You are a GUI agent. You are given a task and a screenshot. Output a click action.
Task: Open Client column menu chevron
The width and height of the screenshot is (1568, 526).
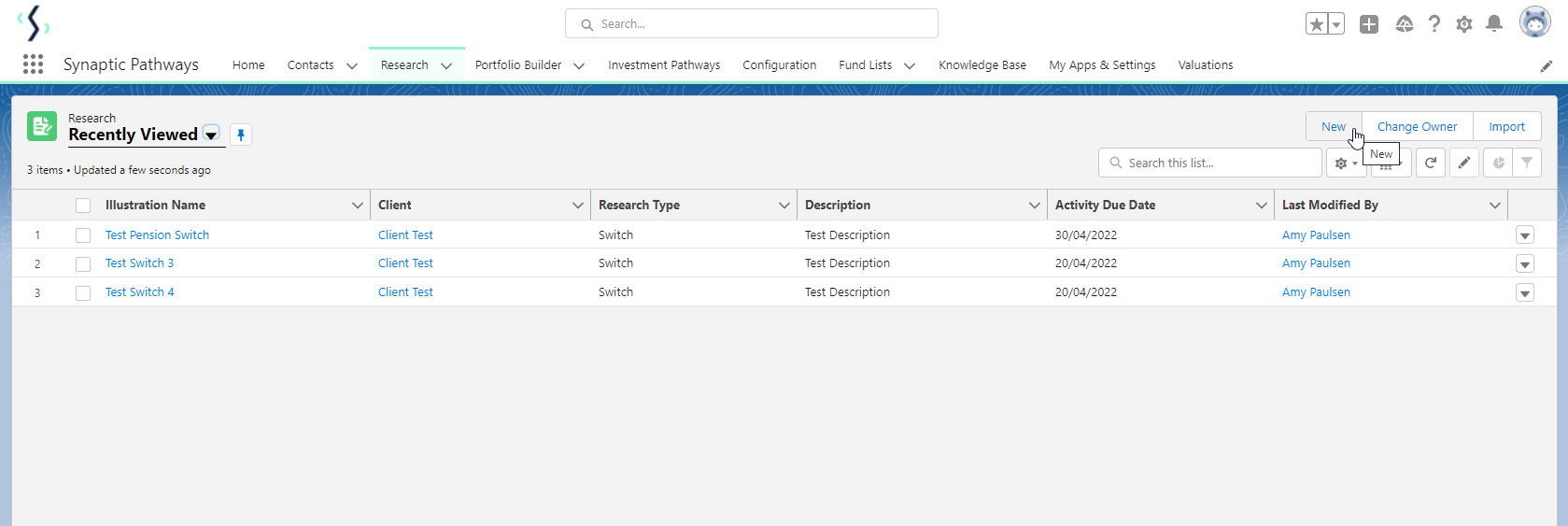point(578,206)
